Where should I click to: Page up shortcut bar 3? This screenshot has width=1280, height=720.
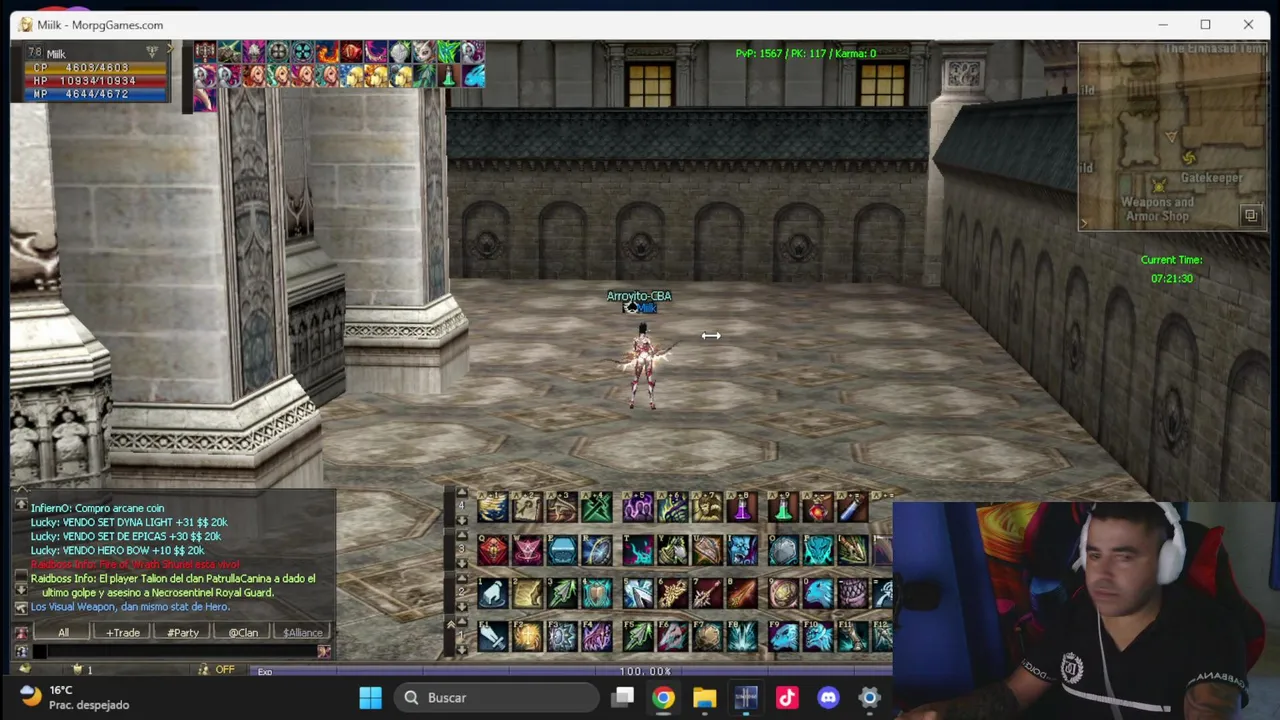[462, 535]
